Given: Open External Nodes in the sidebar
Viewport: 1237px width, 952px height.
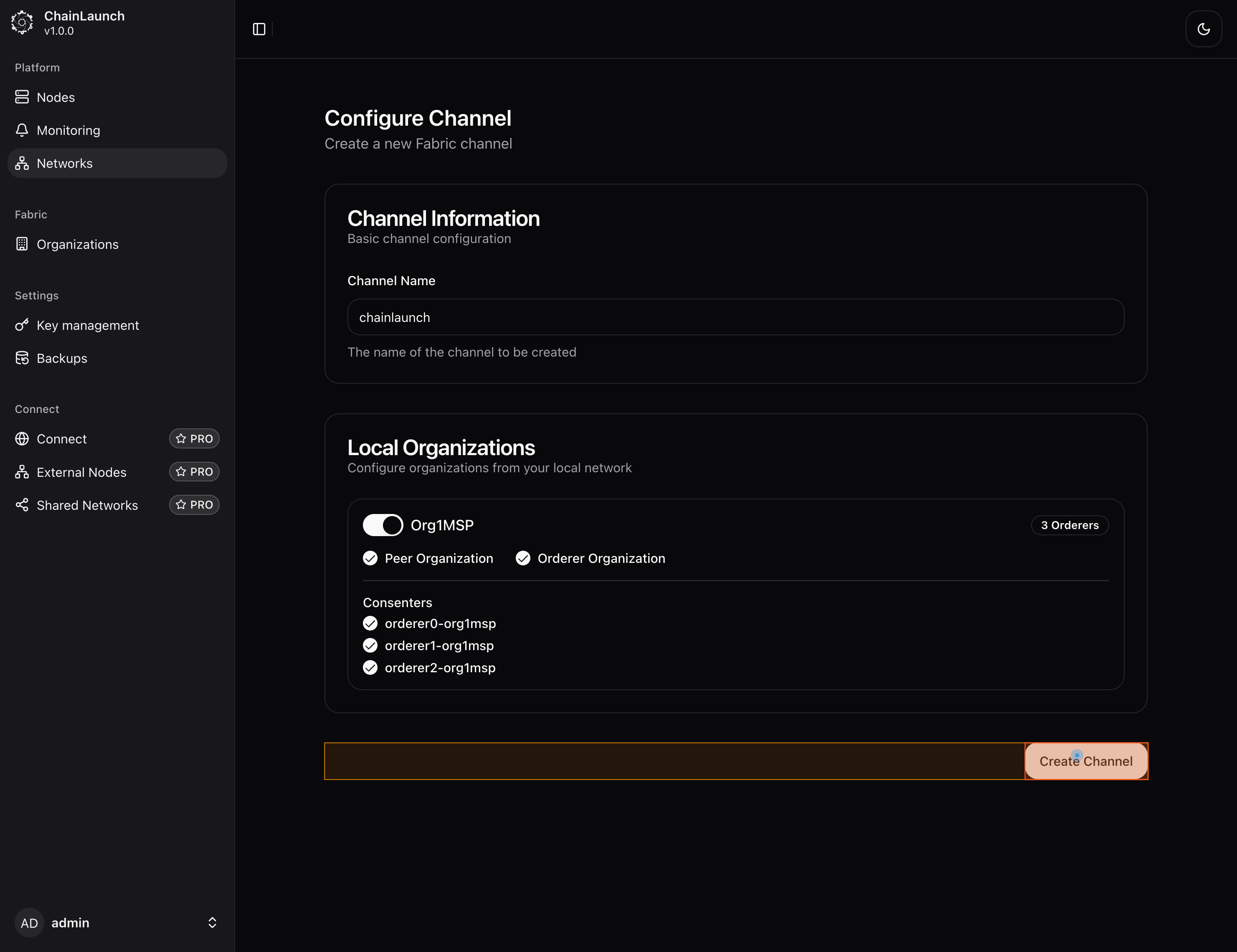Looking at the screenshot, I should [81, 472].
